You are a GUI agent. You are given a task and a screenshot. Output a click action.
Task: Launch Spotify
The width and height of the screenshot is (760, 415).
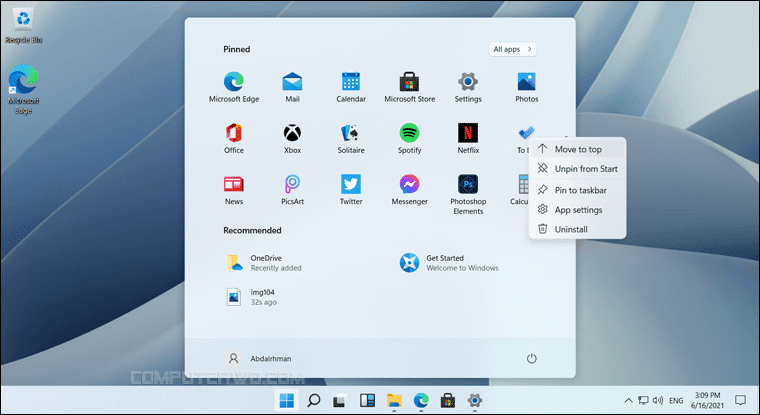click(409, 139)
